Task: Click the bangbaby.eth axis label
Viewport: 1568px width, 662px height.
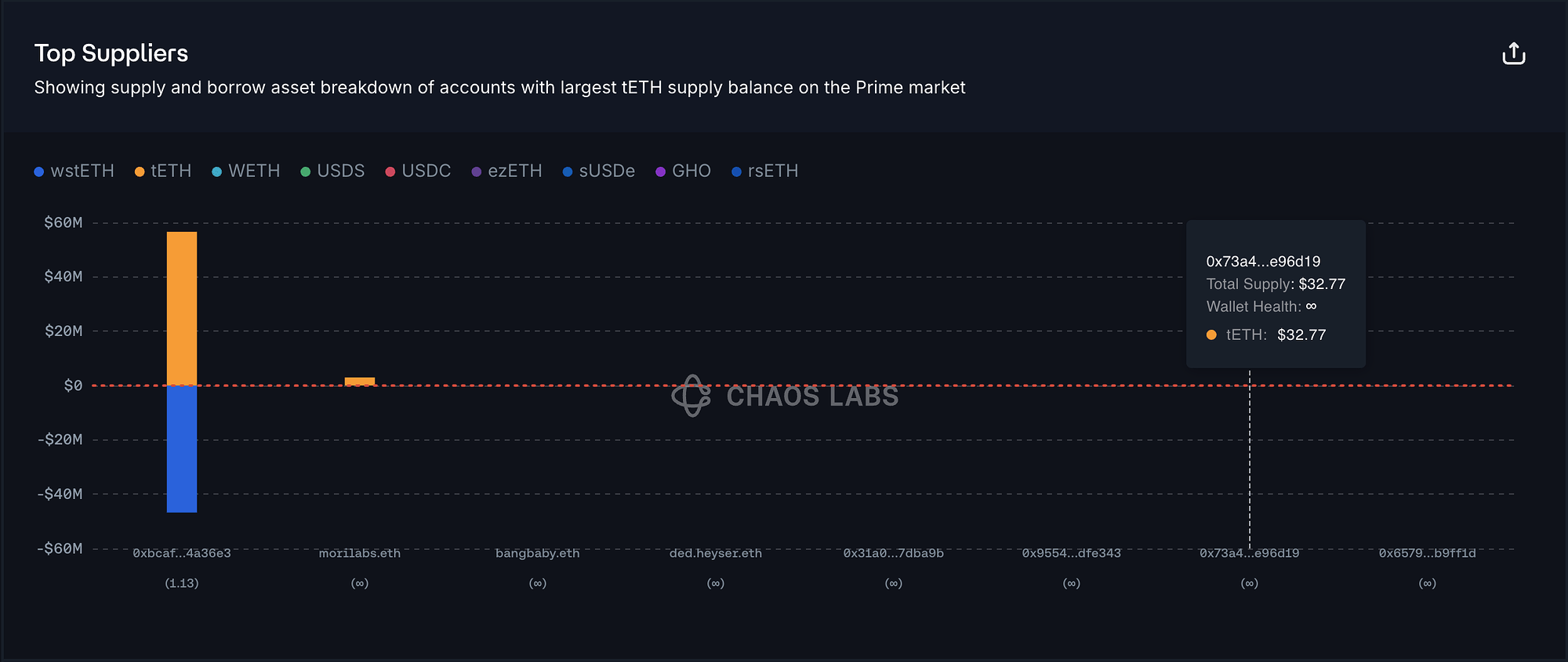Action: pyautogui.click(x=538, y=553)
